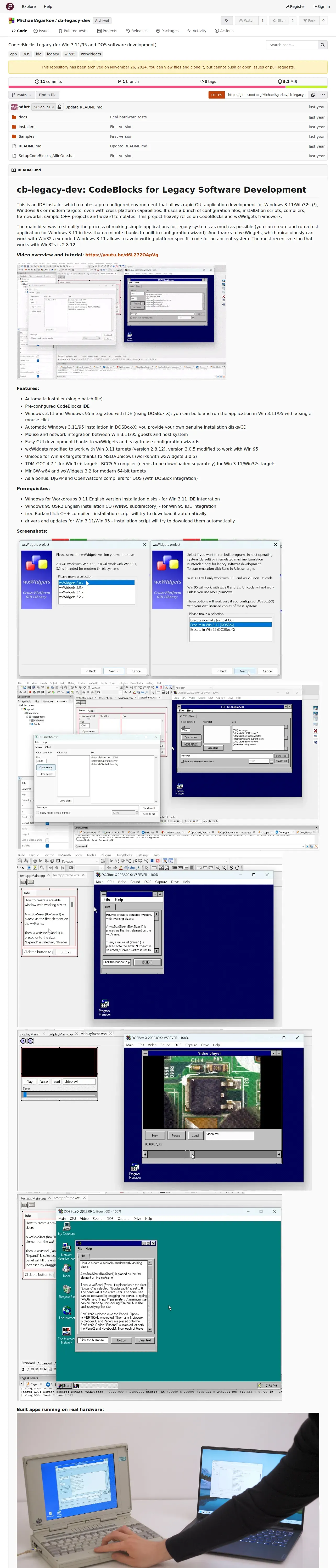Open the adbrt author link
Viewport: 336px width, 1568px height.
tap(24, 107)
